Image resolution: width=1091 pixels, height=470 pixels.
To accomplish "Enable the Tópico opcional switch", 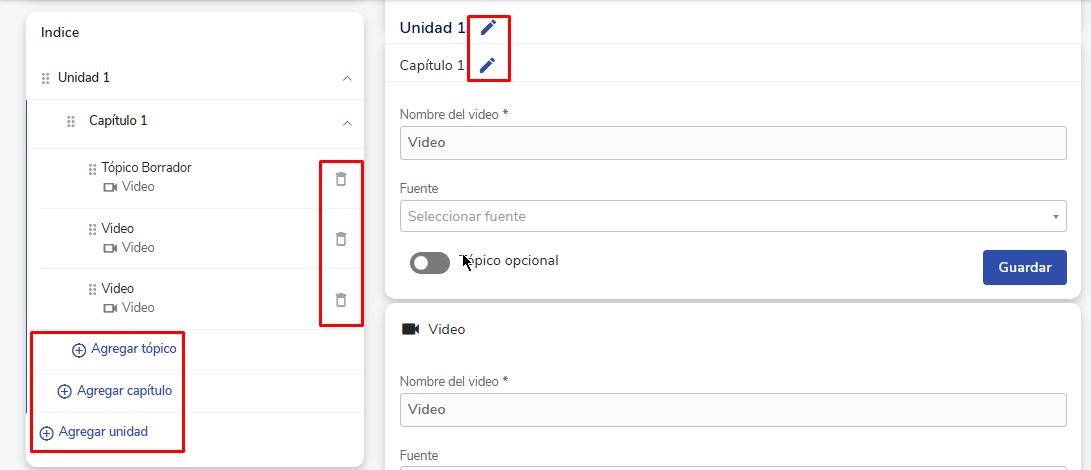I will tap(430, 262).
